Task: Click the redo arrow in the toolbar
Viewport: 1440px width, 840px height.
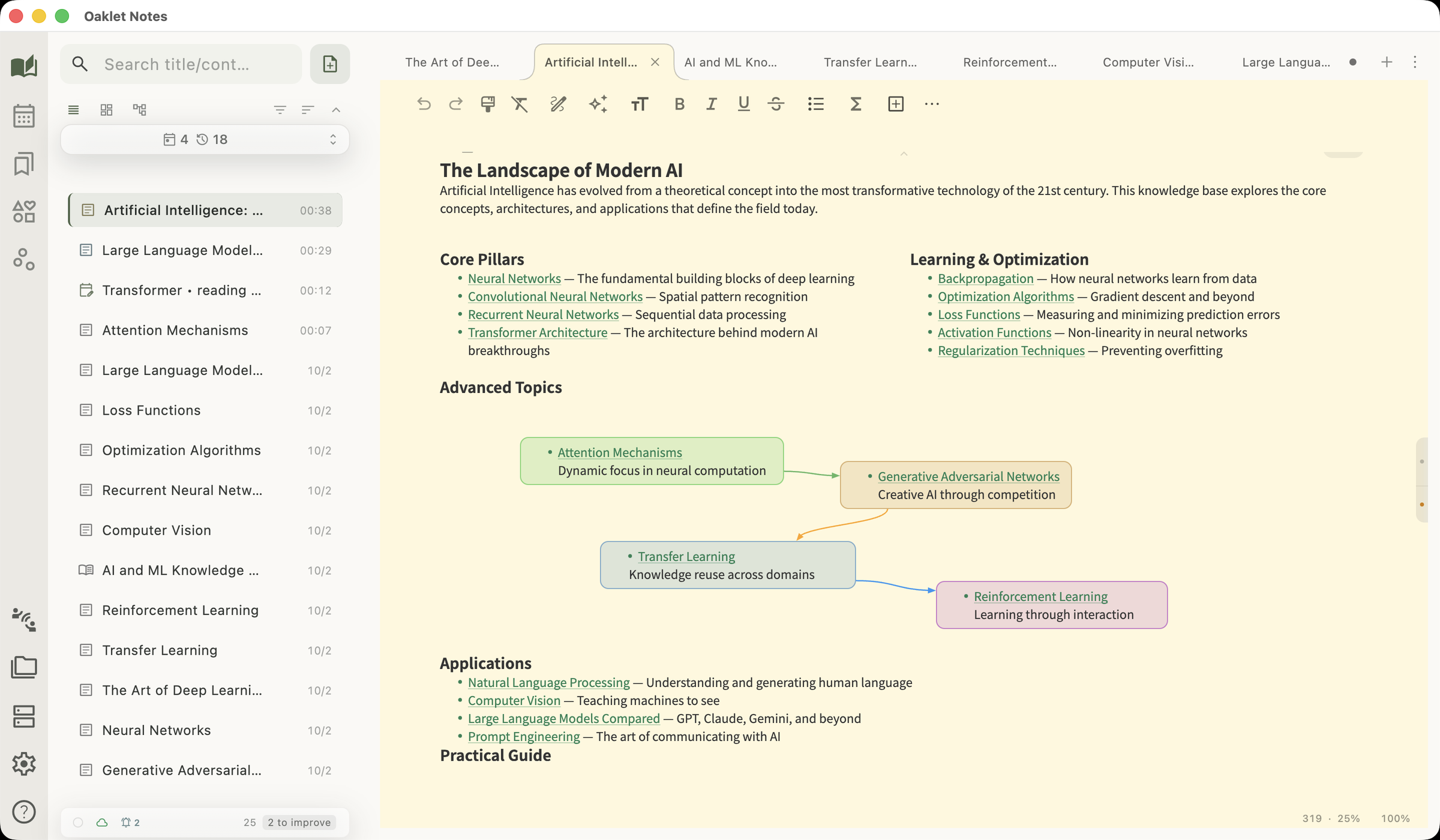Action: 455,104
